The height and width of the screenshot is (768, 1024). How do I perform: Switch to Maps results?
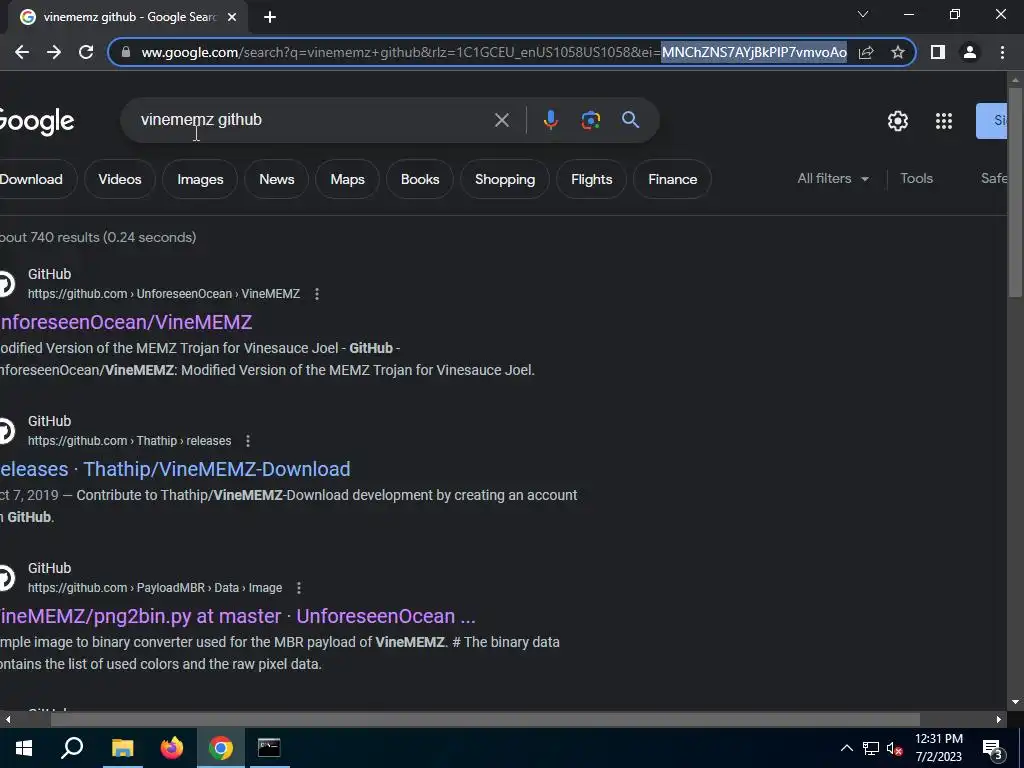347,179
